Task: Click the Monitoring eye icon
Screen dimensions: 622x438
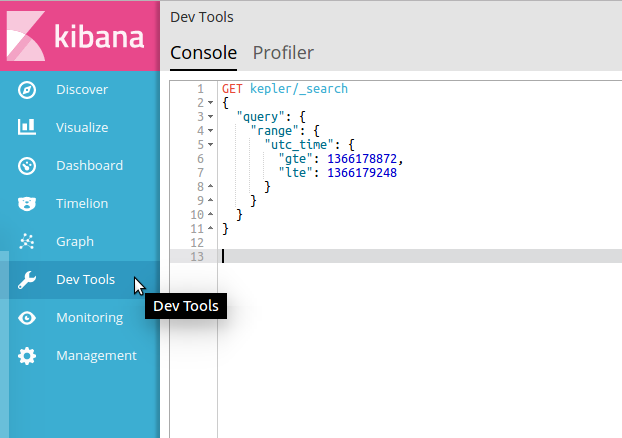Action: pyautogui.click(x=28, y=318)
